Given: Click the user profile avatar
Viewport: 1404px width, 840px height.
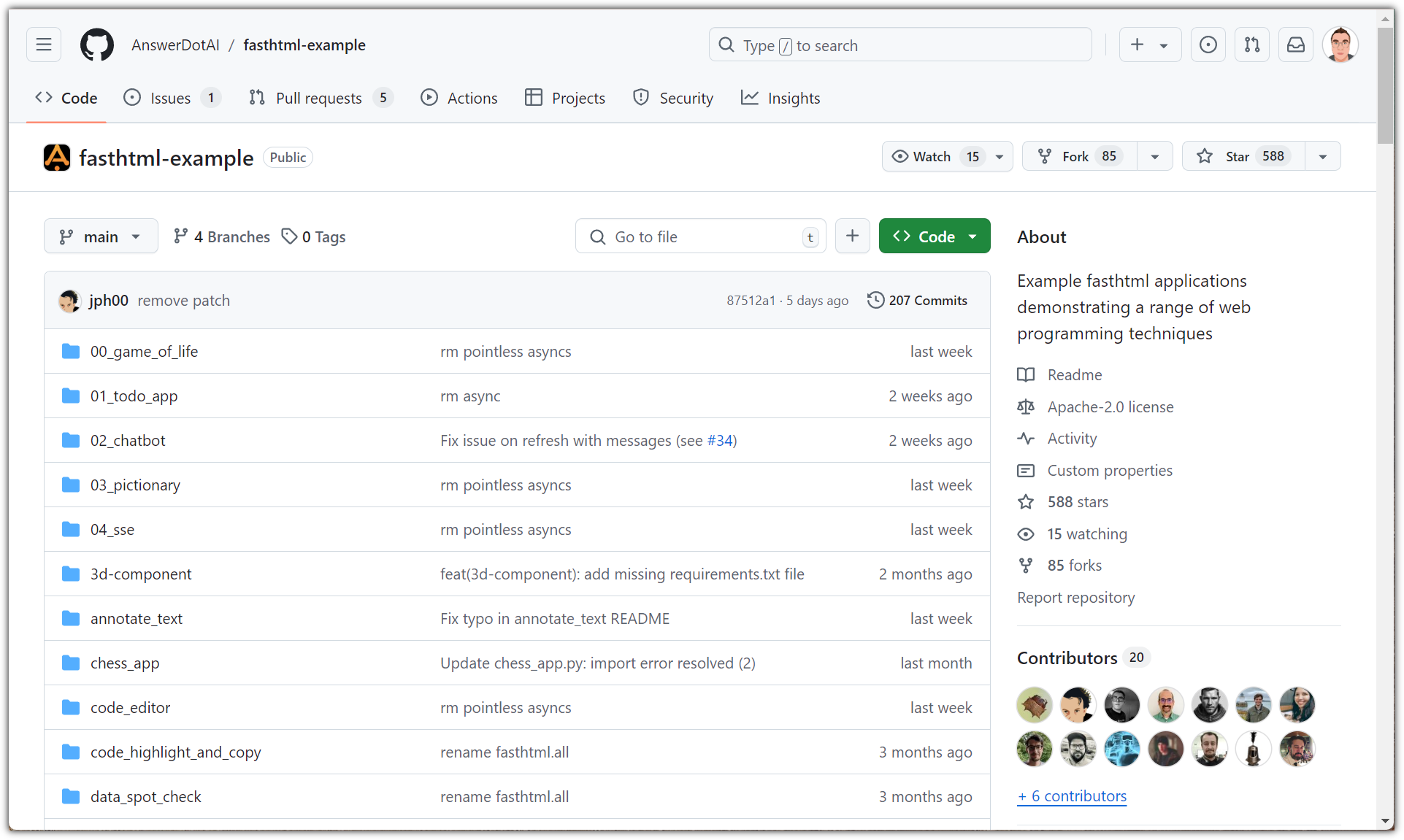Looking at the screenshot, I should [x=1340, y=45].
